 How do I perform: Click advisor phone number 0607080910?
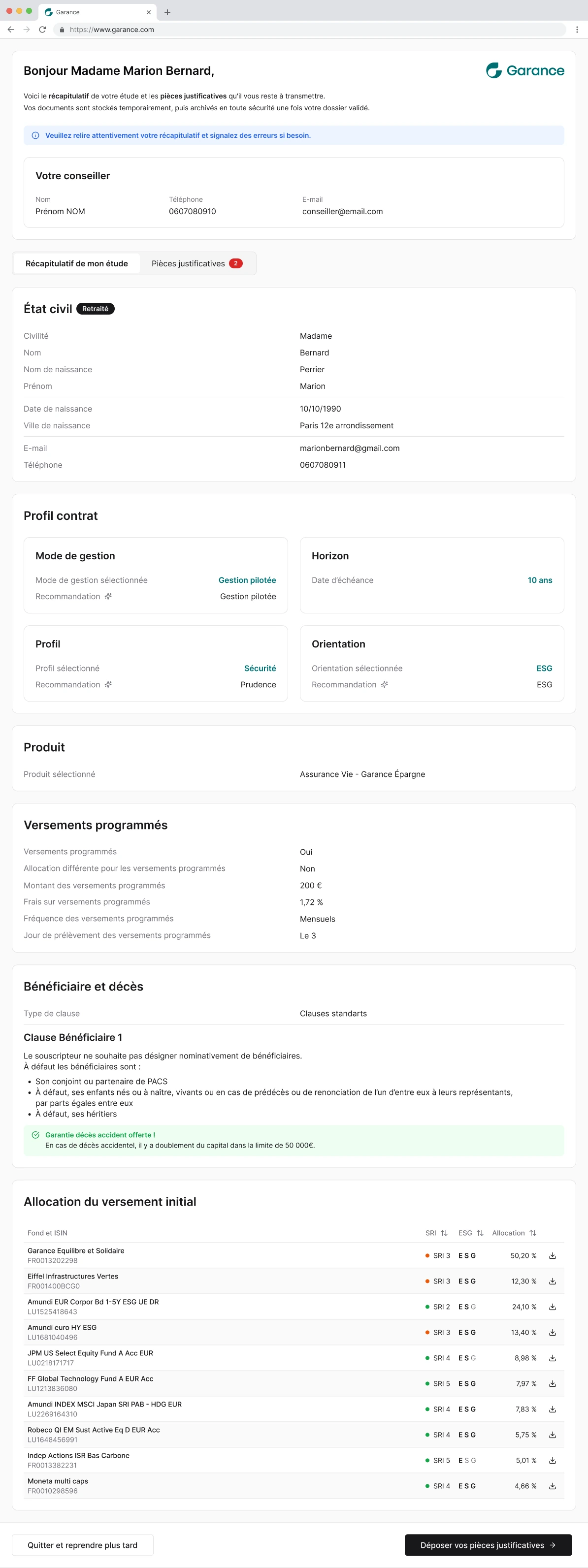point(193,211)
